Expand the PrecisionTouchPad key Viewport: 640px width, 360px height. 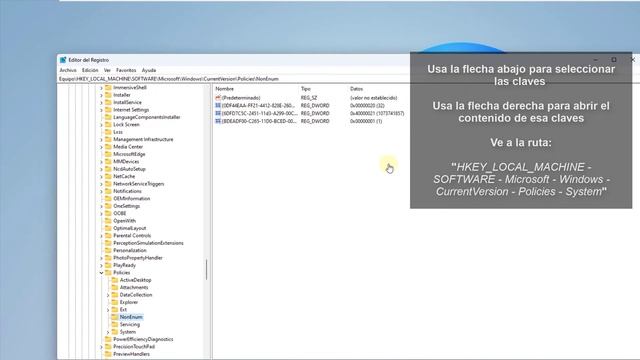pyautogui.click(x=101, y=347)
